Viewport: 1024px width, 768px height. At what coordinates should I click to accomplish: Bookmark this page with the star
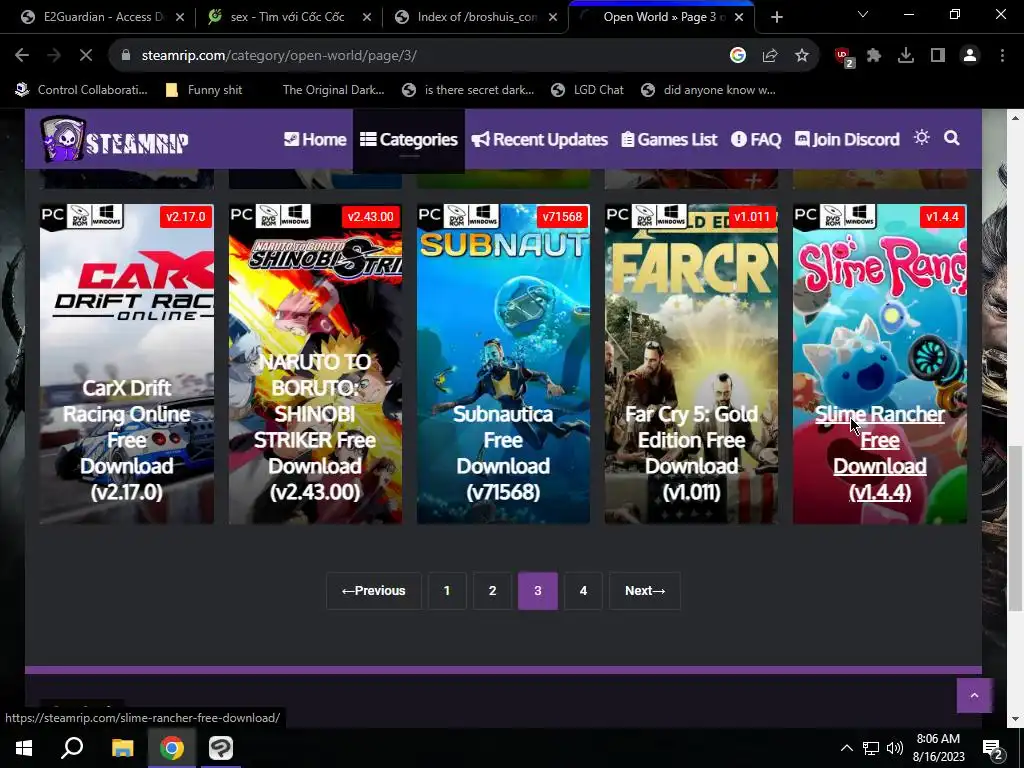tap(802, 56)
